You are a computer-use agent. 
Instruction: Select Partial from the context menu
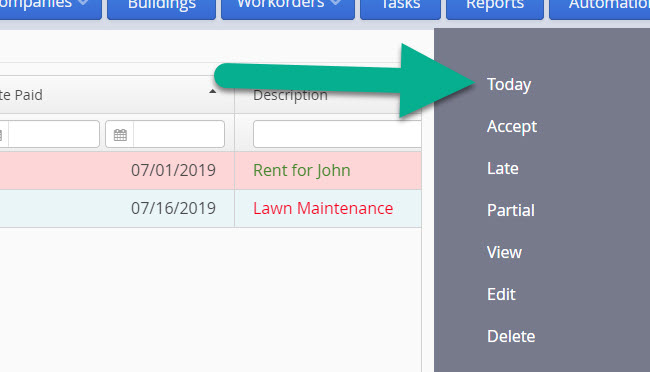[x=511, y=210]
